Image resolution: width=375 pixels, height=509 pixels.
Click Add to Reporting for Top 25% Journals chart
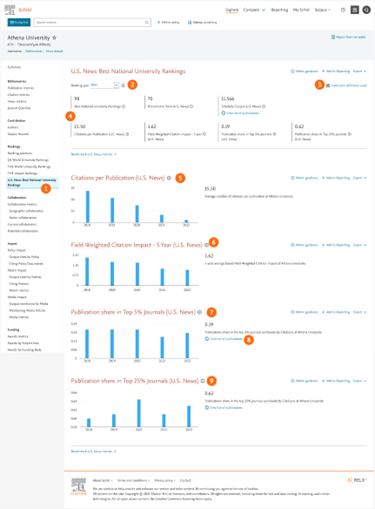(336, 381)
